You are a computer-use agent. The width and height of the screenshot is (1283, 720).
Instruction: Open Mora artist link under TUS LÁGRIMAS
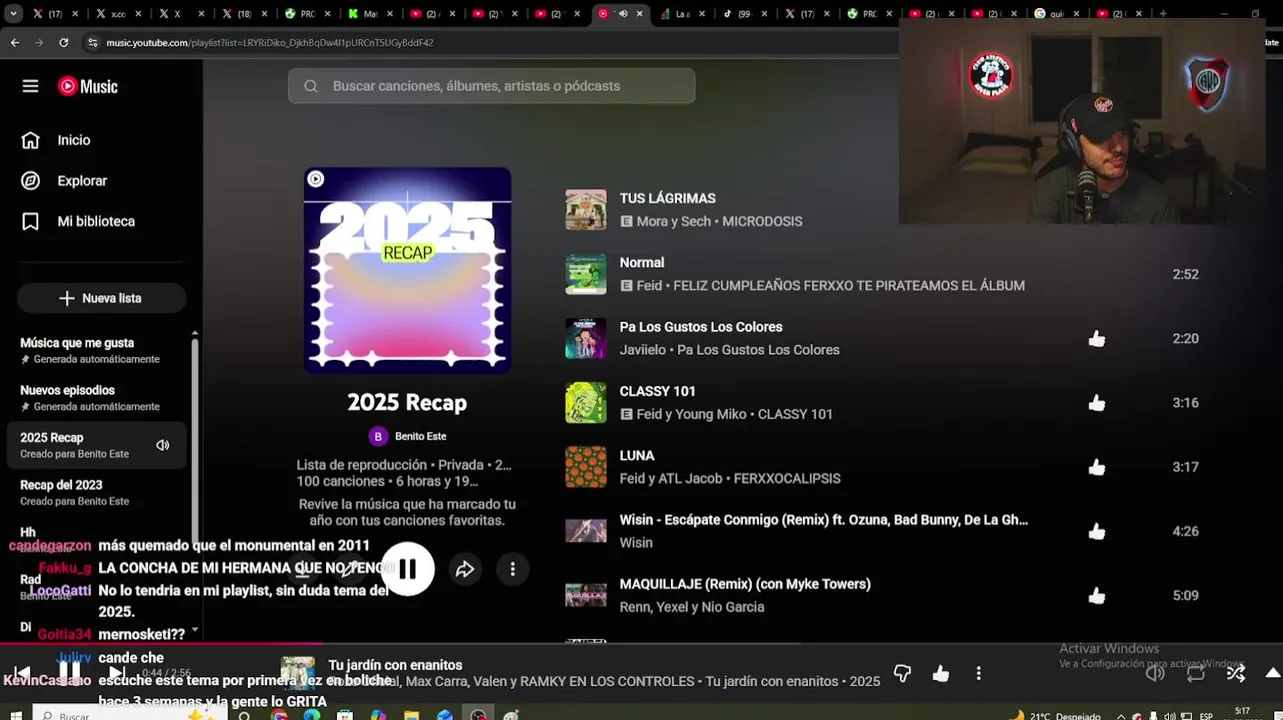coord(651,221)
